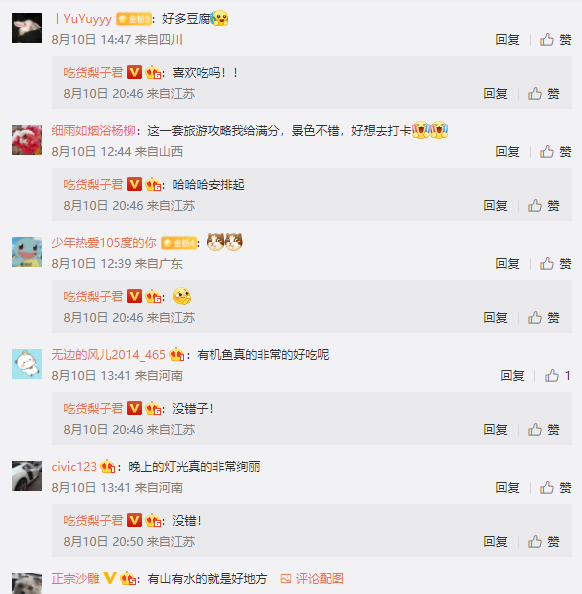
Task: Like civic123's comment about night lights
Action: 555,487
